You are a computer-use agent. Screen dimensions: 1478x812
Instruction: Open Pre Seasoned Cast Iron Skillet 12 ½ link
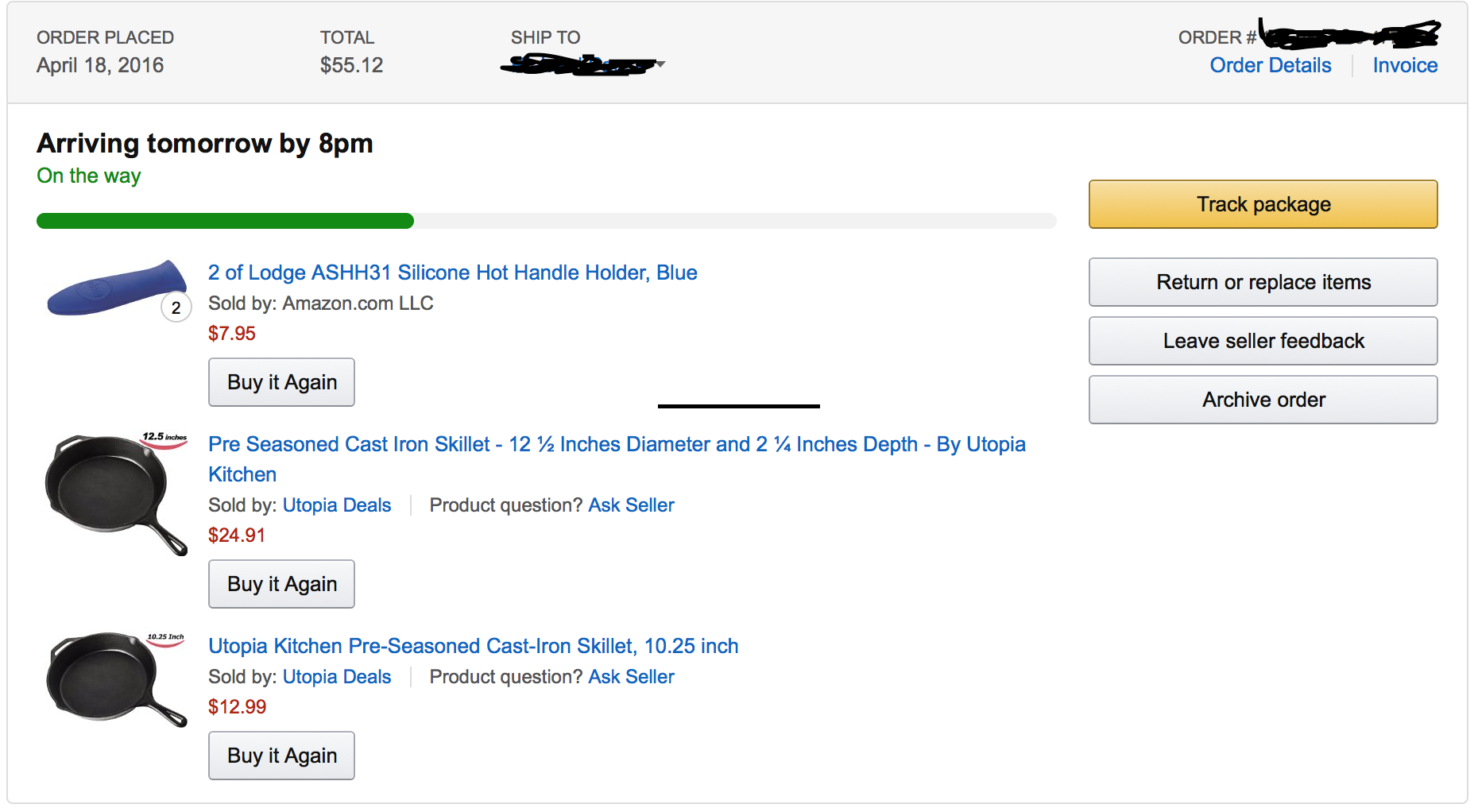[616, 444]
